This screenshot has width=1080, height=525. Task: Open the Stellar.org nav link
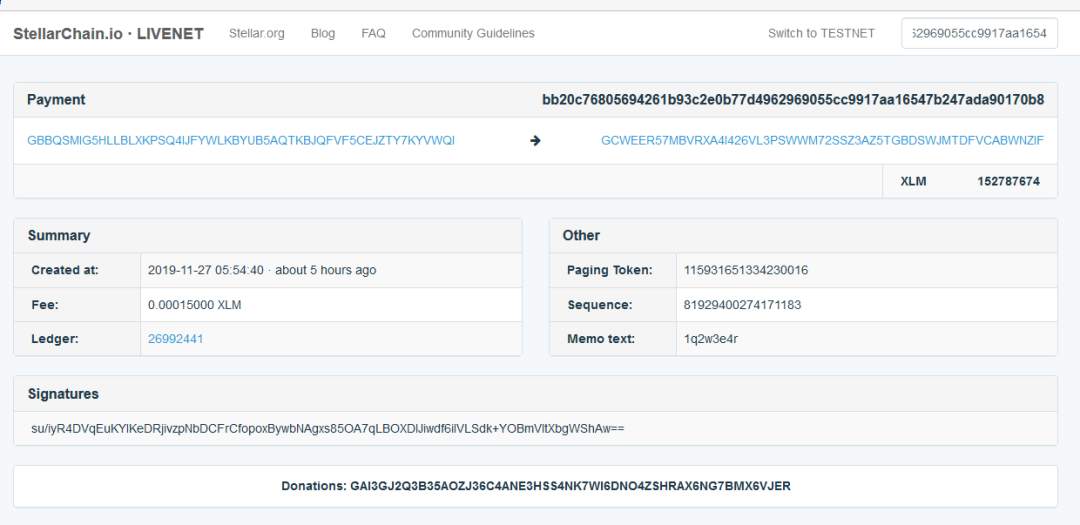[257, 33]
